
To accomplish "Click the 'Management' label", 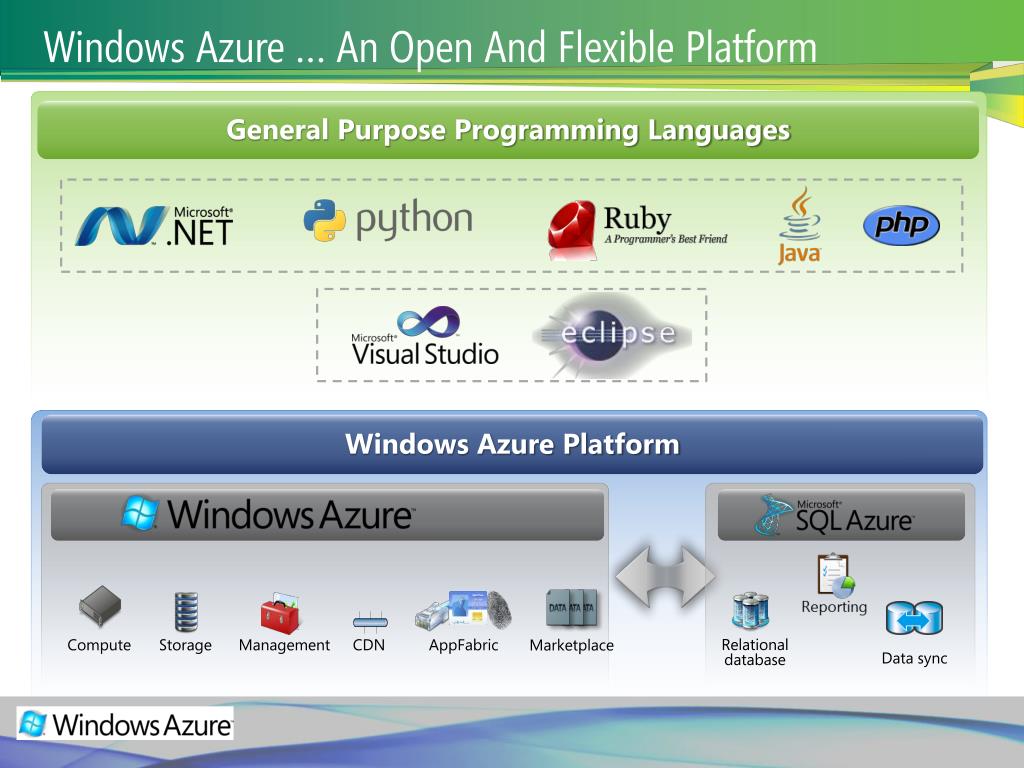I will pyautogui.click(x=284, y=646).
